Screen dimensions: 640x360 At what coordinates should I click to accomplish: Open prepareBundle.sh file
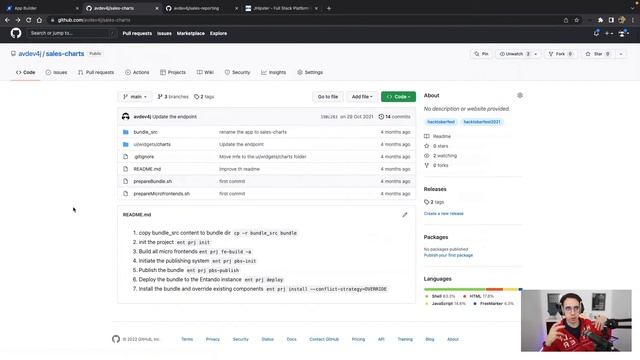tap(153, 181)
